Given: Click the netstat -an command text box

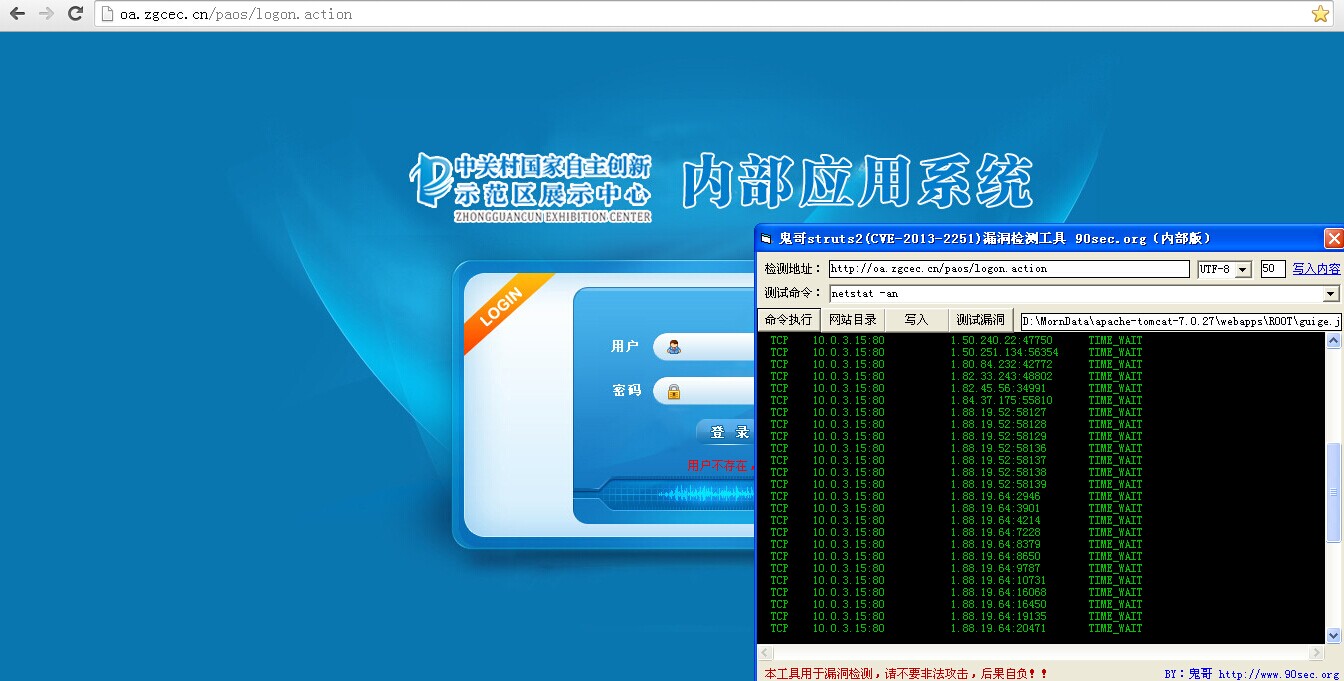Looking at the screenshot, I should pos(1075,294).
